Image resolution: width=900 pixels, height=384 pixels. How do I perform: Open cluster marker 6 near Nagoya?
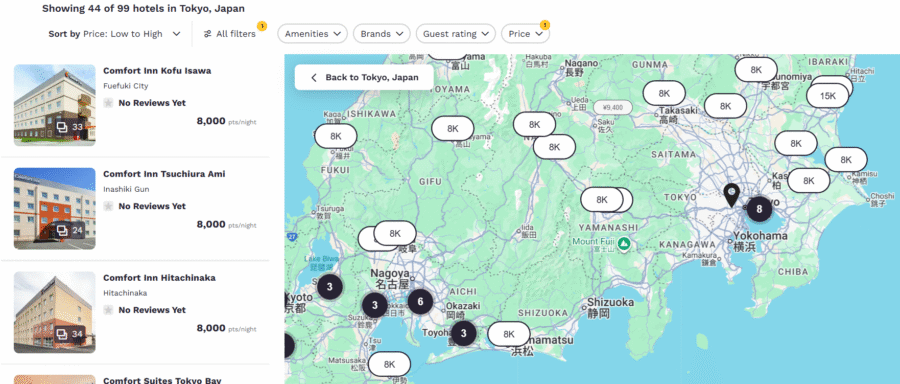420,301
